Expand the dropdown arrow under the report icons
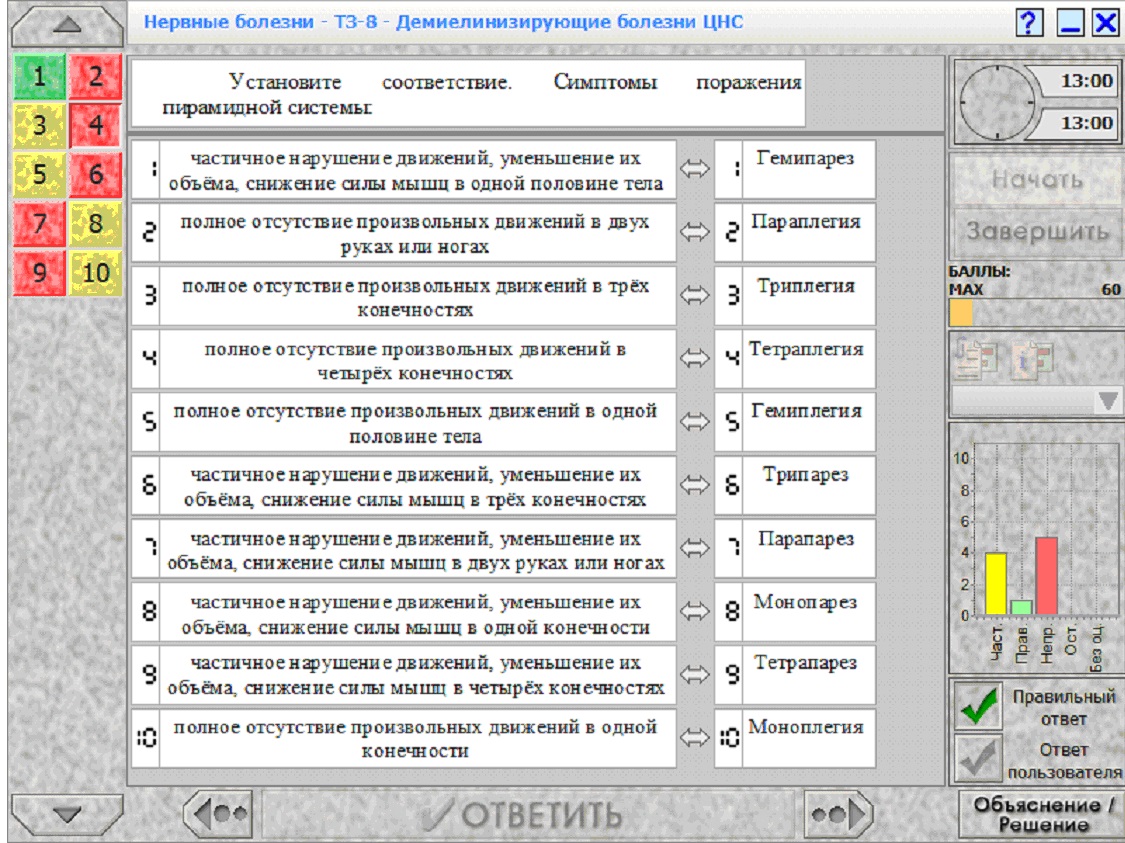The height and width of the screenshot is (843, 1125). (1108, 401)
